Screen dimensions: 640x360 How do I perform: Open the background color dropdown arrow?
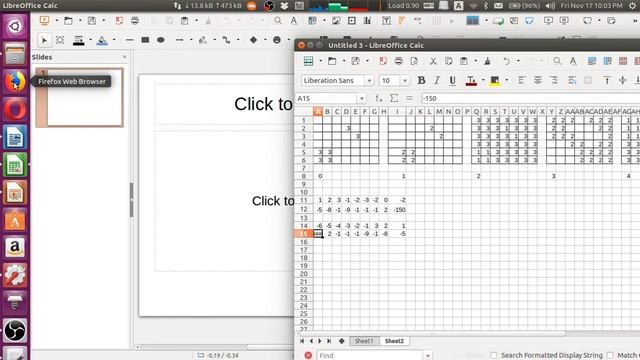[x=507, y=80]
